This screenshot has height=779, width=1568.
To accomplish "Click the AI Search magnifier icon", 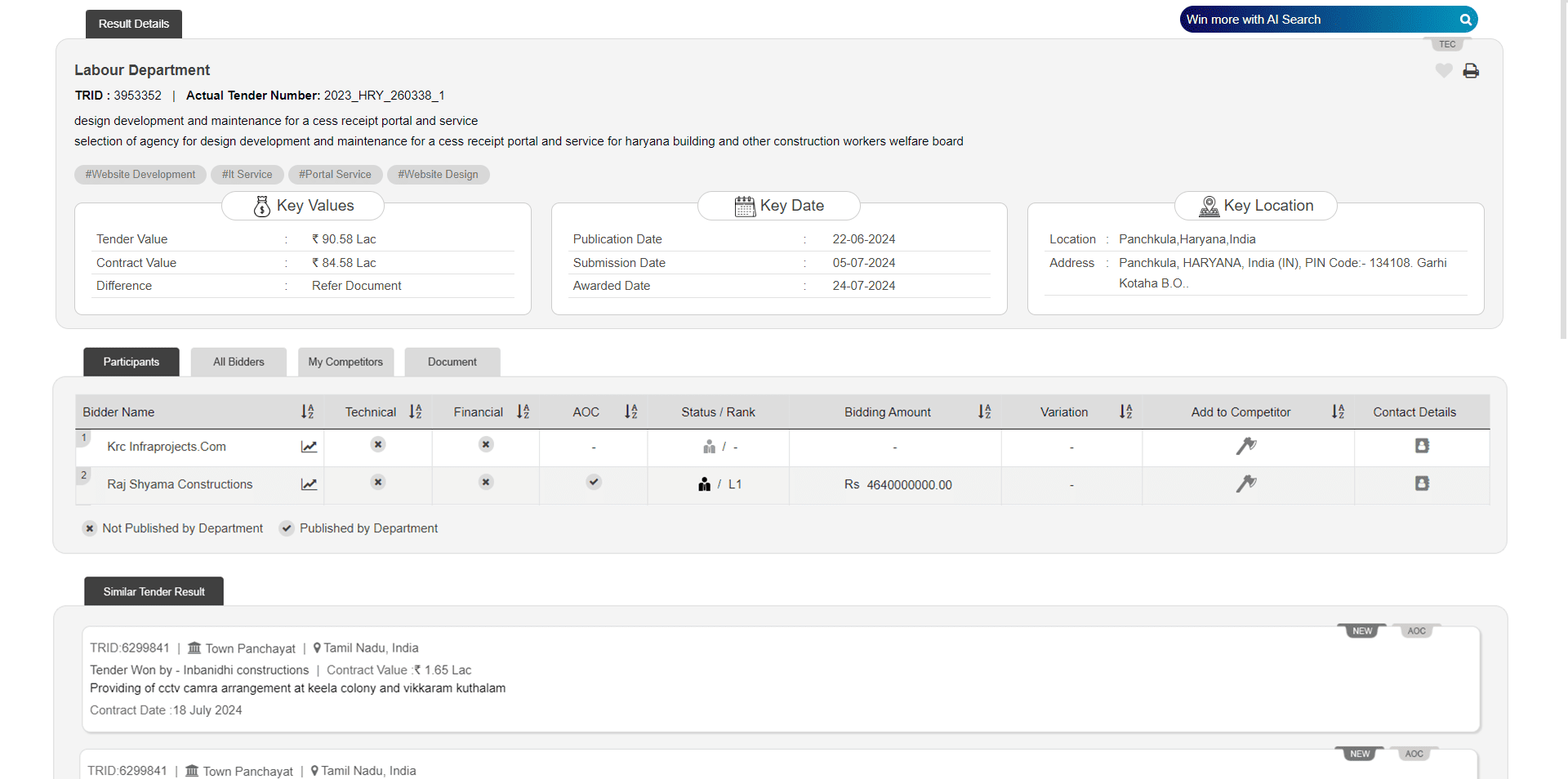I will coord(1465,20).
